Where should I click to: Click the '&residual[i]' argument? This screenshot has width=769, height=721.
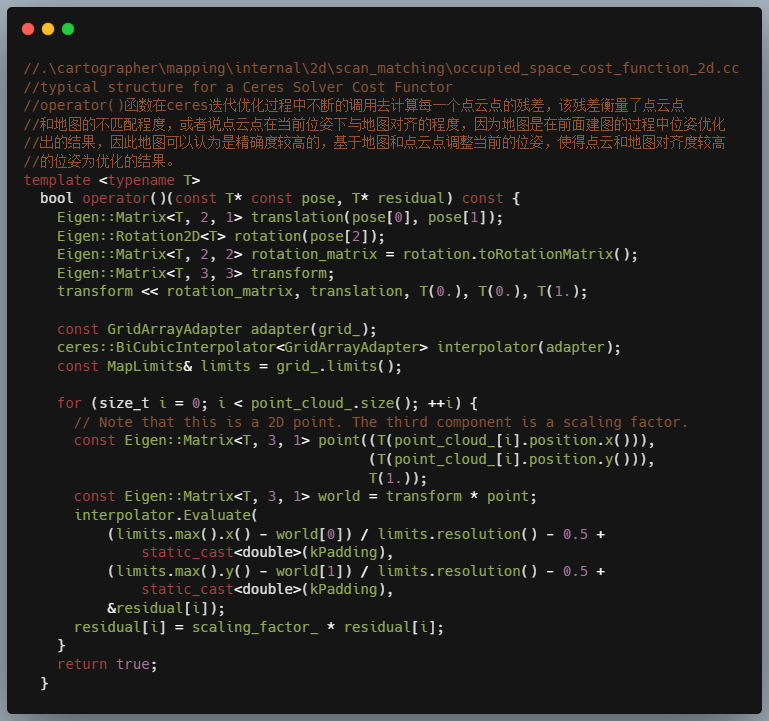(x=166, y=608)
